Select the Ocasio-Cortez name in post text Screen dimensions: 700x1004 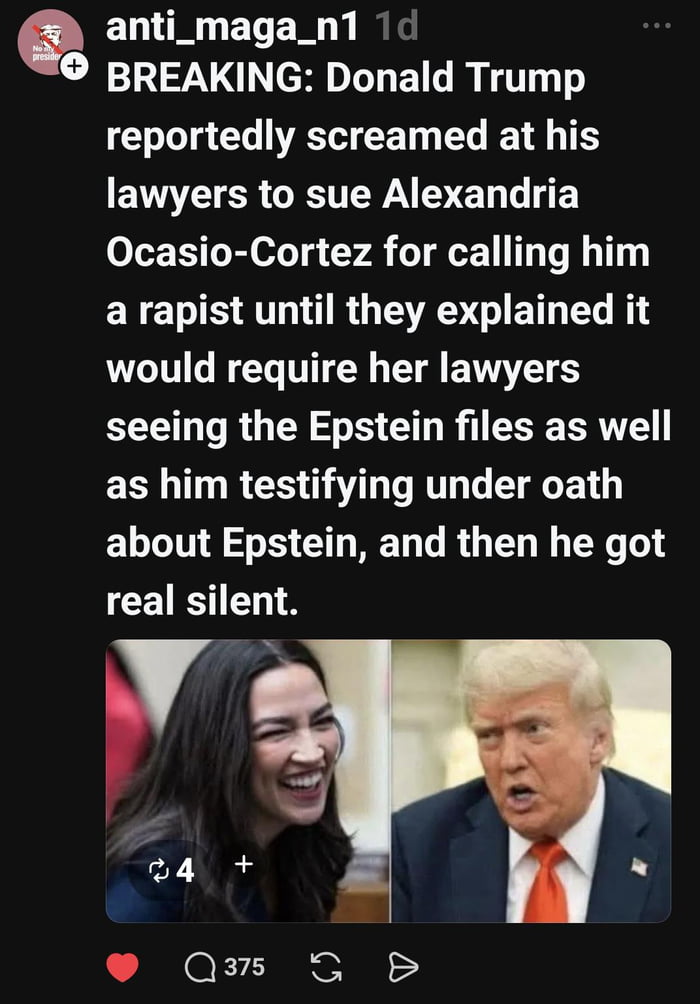[x=239, y=252]
